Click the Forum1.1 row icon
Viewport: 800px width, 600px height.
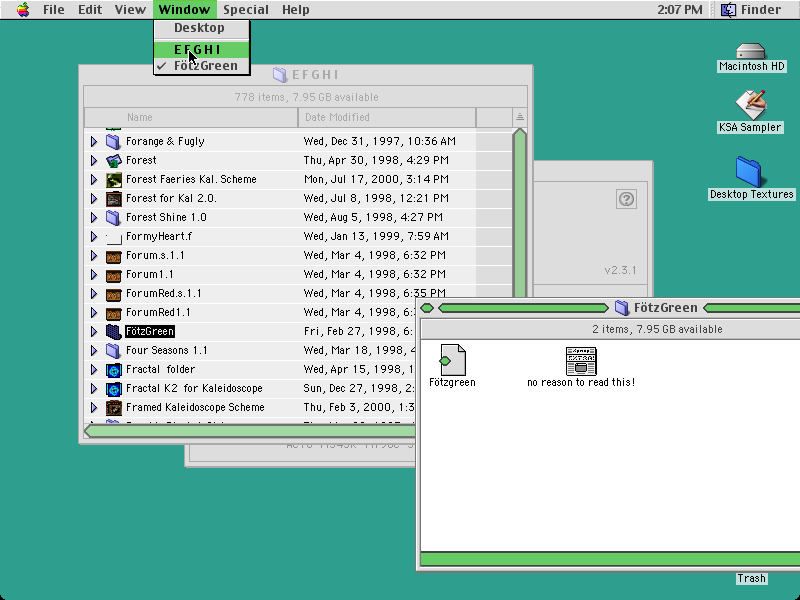click(x=113, y=274)
